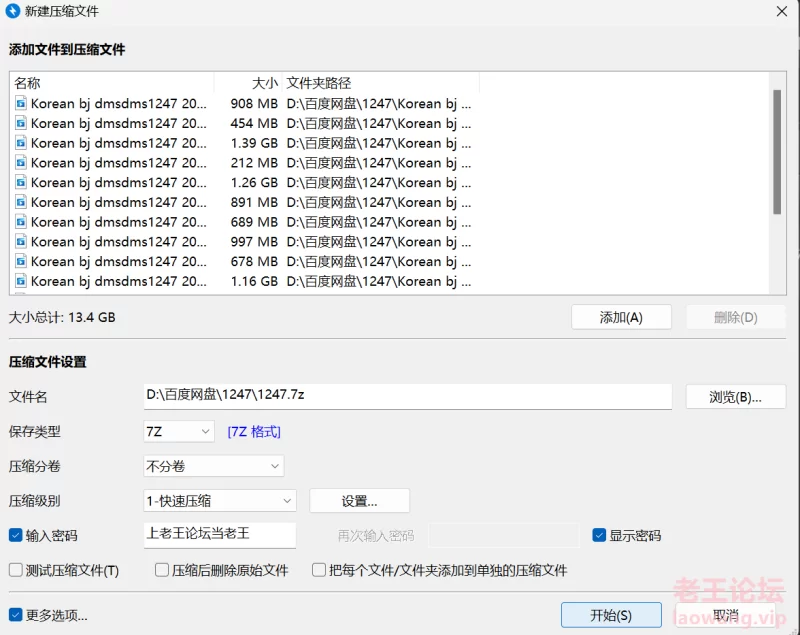Viewport: 800px width, 635px height.
Task: Click file icon of the 454 MB row
Action: [x=20, y=123]
